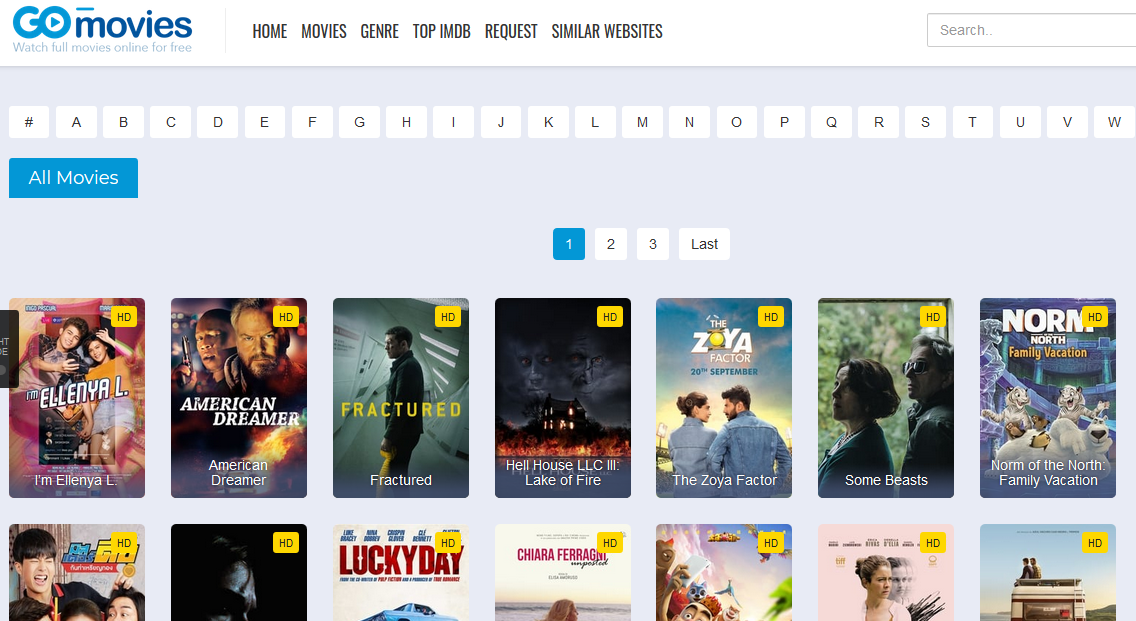Open the Thai comedy poster in second row
The image size is (1136, 621).
pyautogui.click(x=77, y=572)
